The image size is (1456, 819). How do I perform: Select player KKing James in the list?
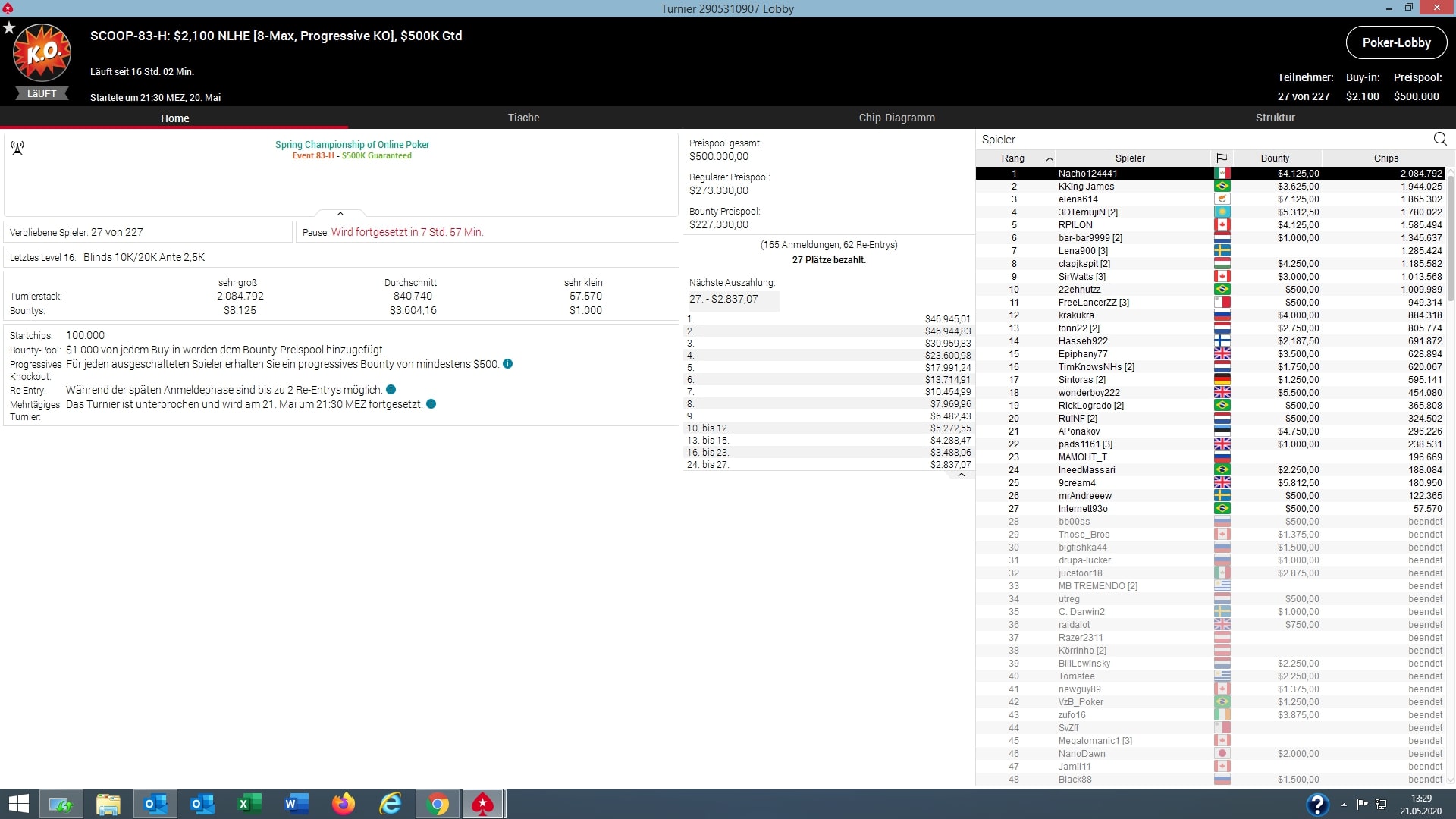coord(1086,187)
